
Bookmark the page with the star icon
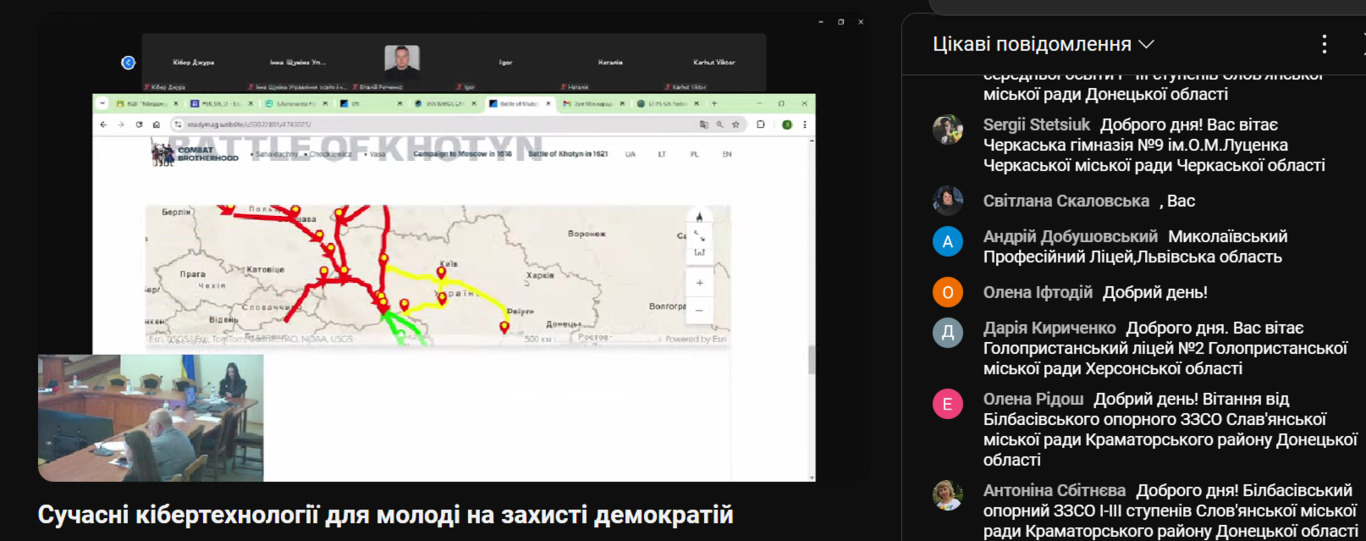(735, 124)
